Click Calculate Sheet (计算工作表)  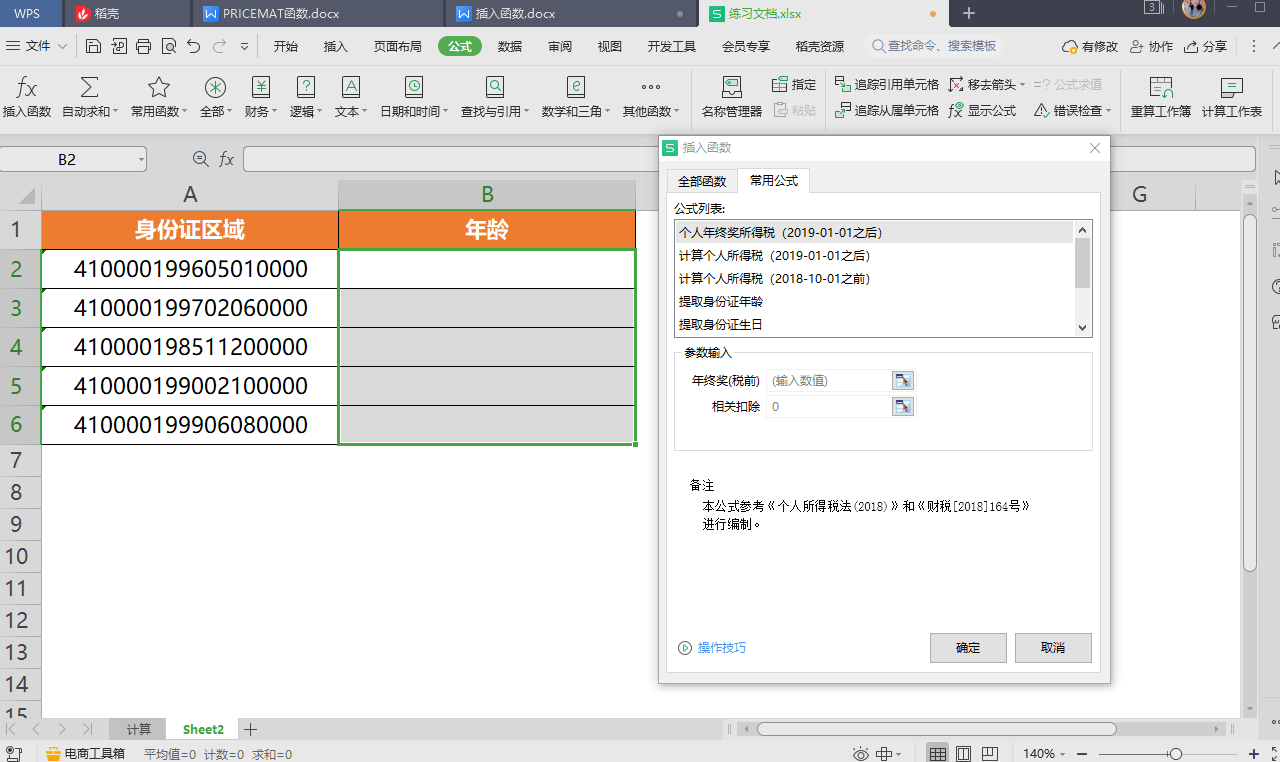(x=1232, y=98)
